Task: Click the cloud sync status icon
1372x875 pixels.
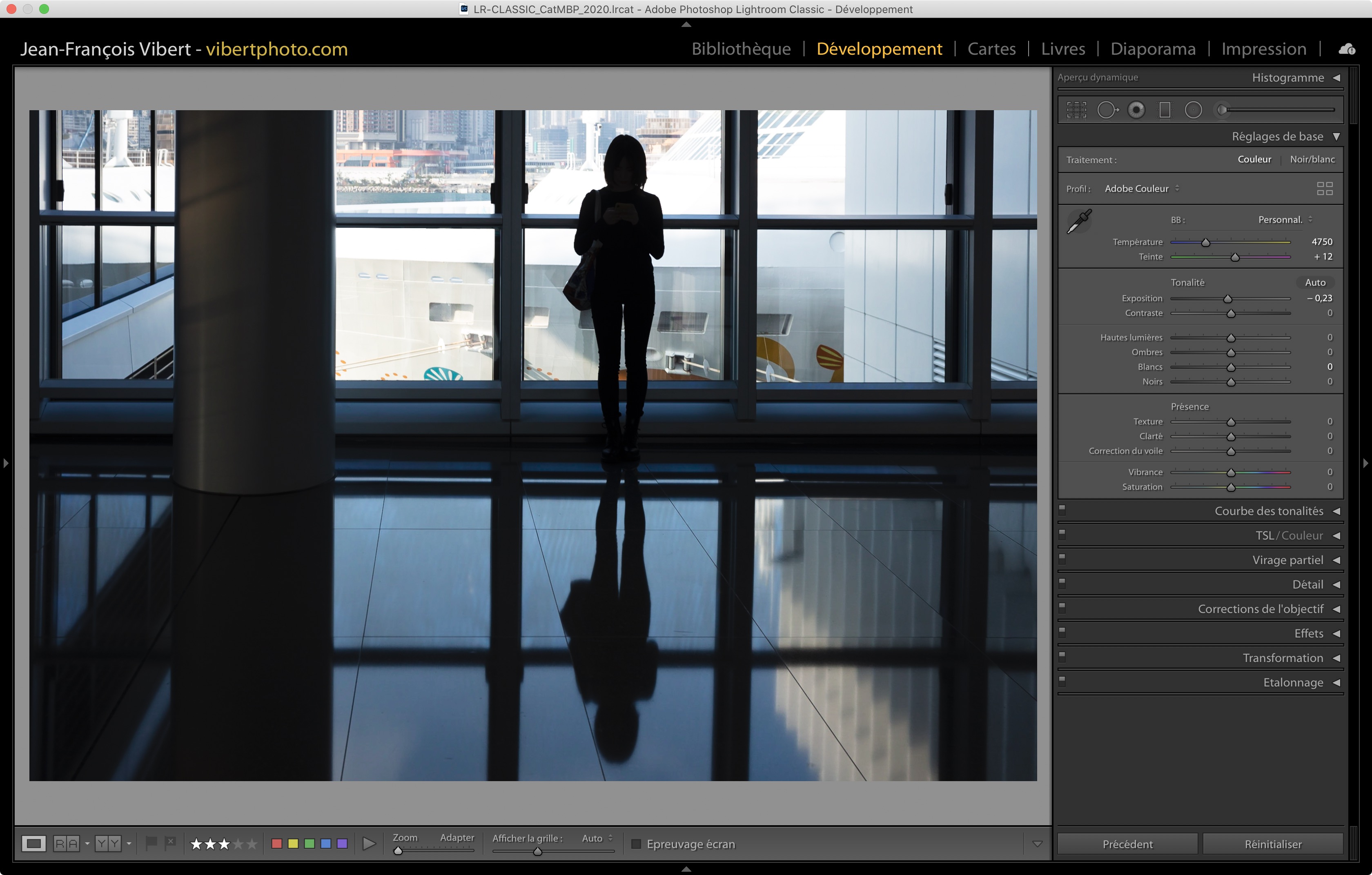Action: tap(1347, 49)
